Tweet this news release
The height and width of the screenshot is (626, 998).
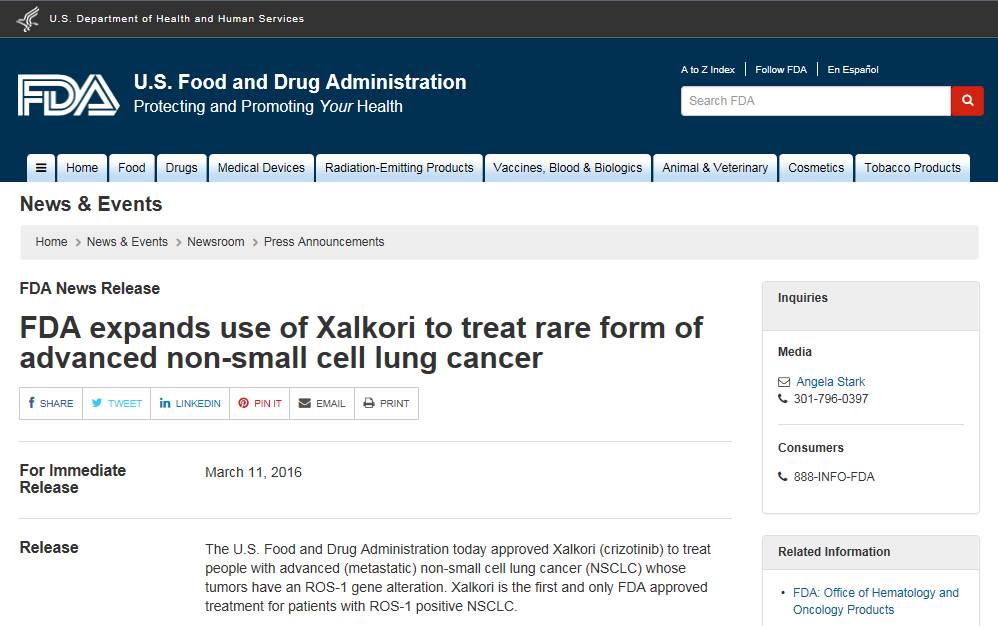point(116,404)
